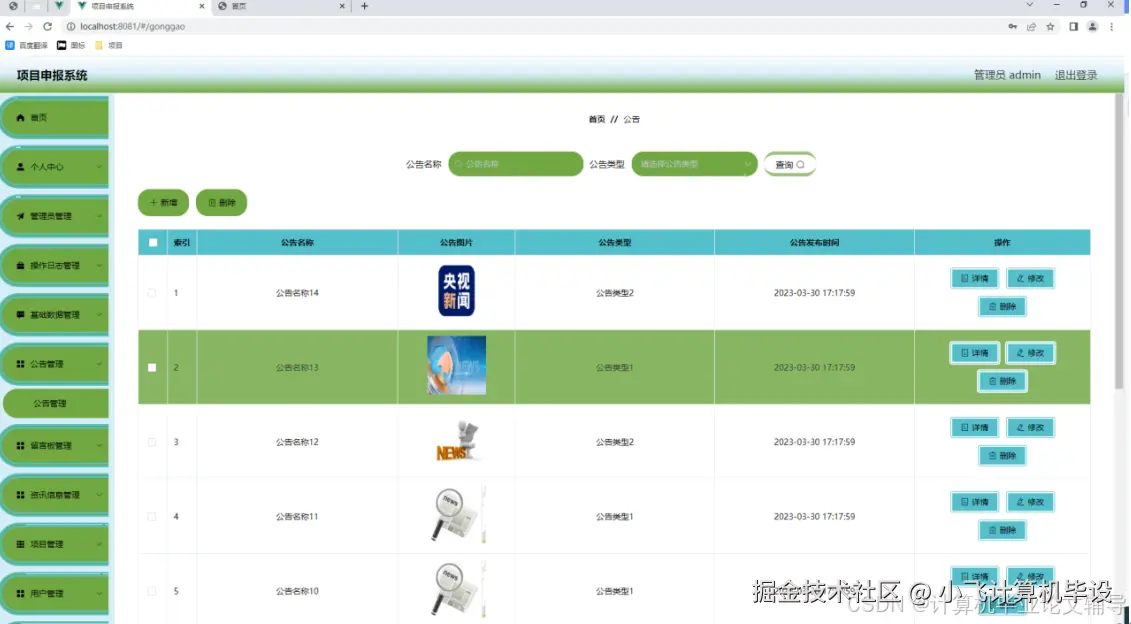Click the 新增 button
Image resolution: width=1131 pixels, height=624 pixels.
pos(163,202)
